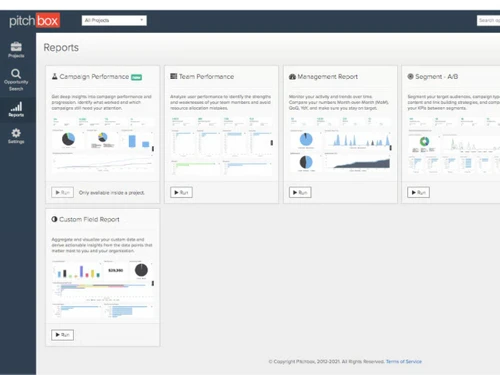Run the Campaign Performance report

[x=62, y=192]
